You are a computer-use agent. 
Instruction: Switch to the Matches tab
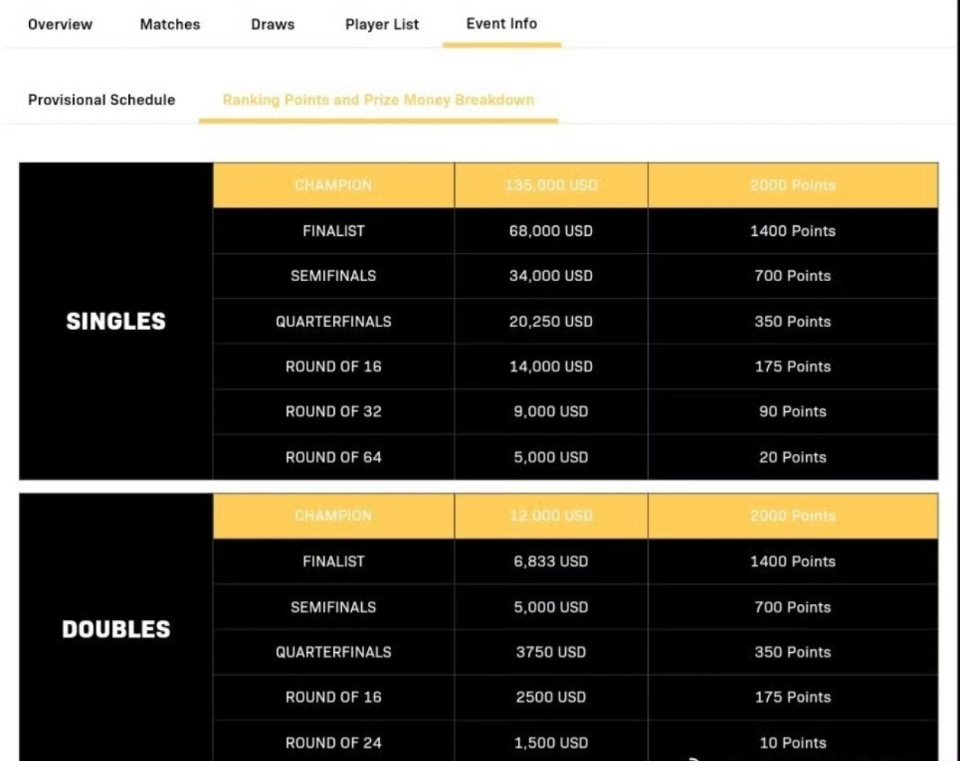pyautogui.click(x=170, y=25)
